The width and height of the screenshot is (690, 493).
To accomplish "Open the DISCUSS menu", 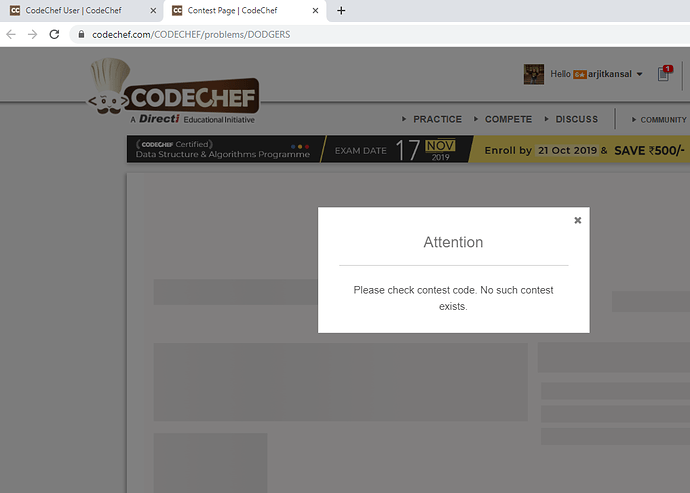I will (576, 119).
